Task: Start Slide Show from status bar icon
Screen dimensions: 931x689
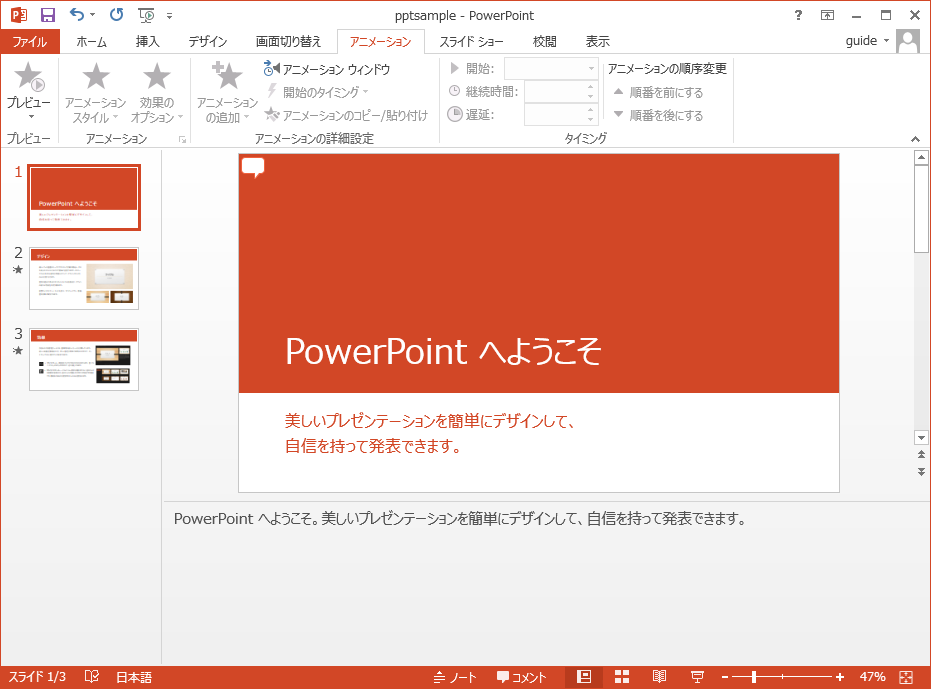Action: click(697, 677)
